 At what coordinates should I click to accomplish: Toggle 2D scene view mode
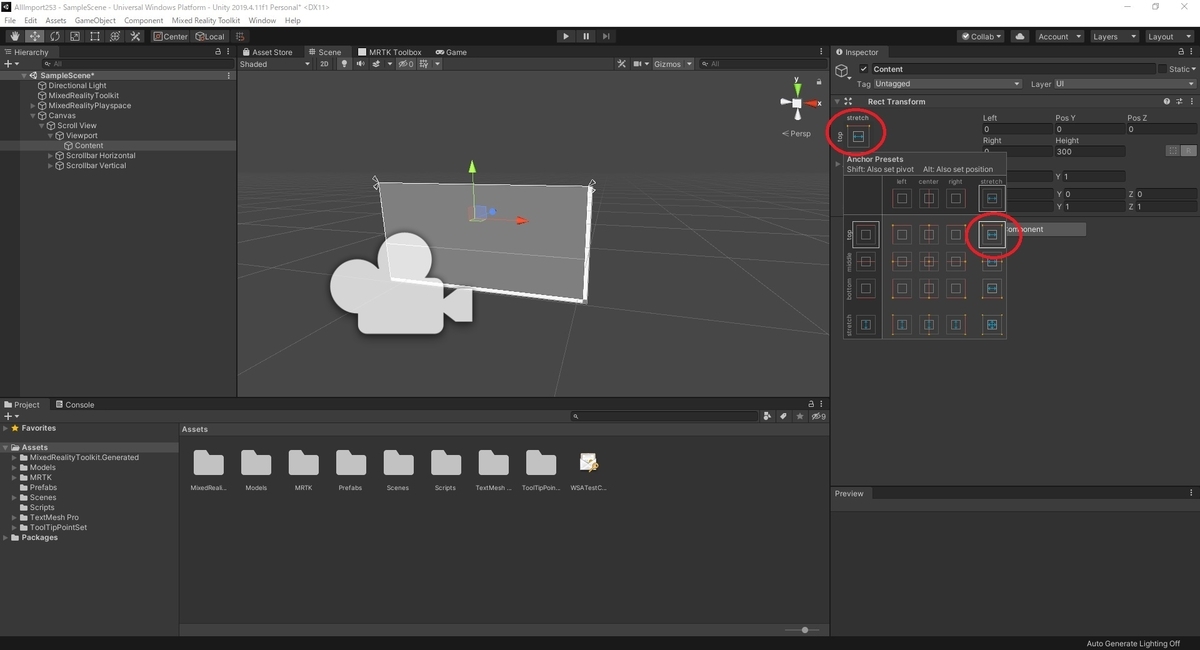tap(324, 64)
